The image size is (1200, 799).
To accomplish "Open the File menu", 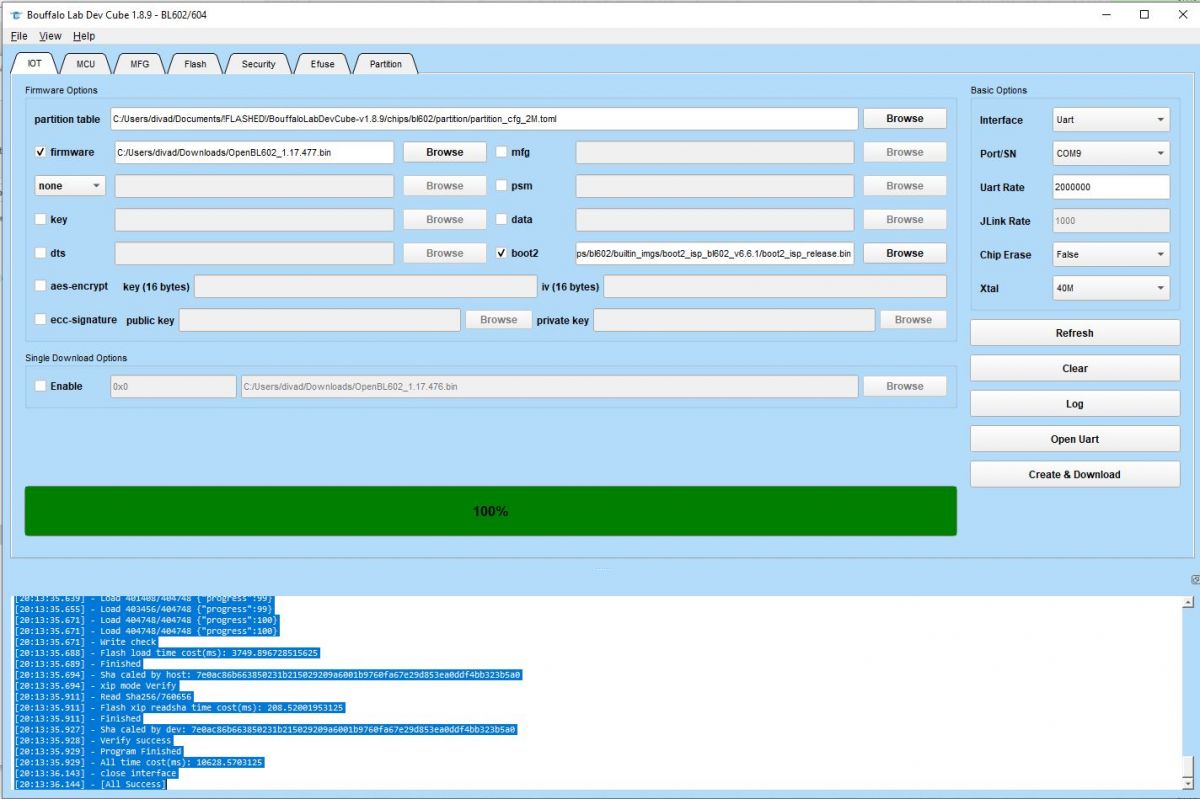I will click(x=19, y=36).
